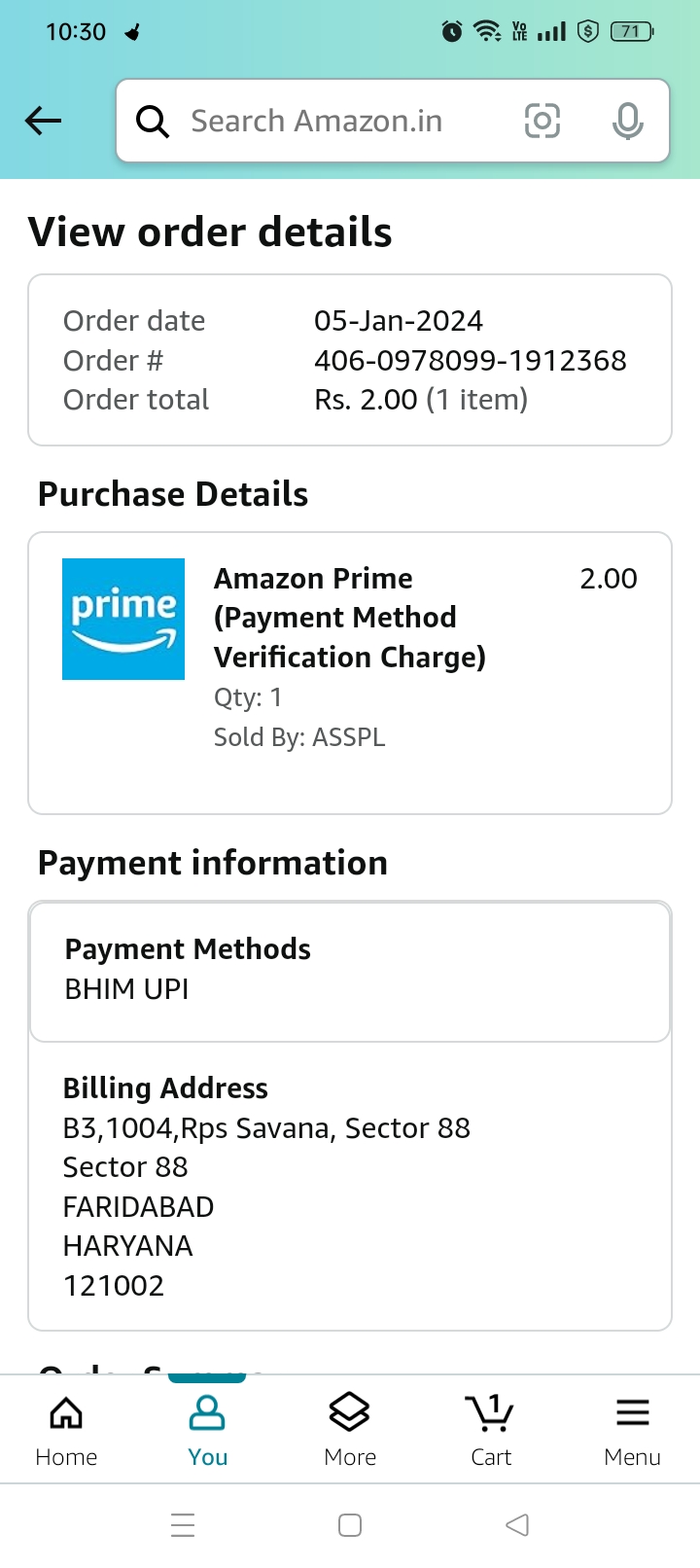Tap the search magnifier icon
The width and height of the screenshot is (700, 1568).
[153, 122]
